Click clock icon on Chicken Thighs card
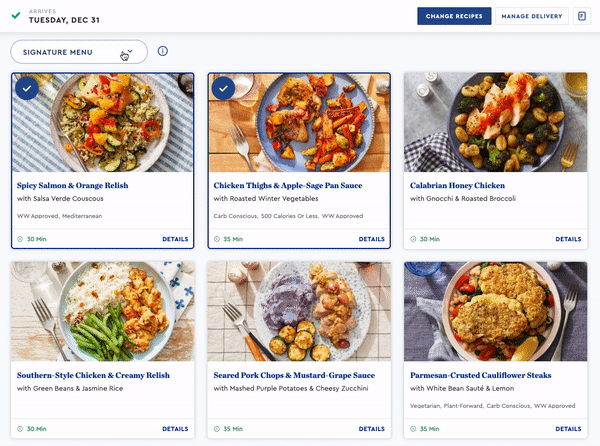 coord(217,239)
